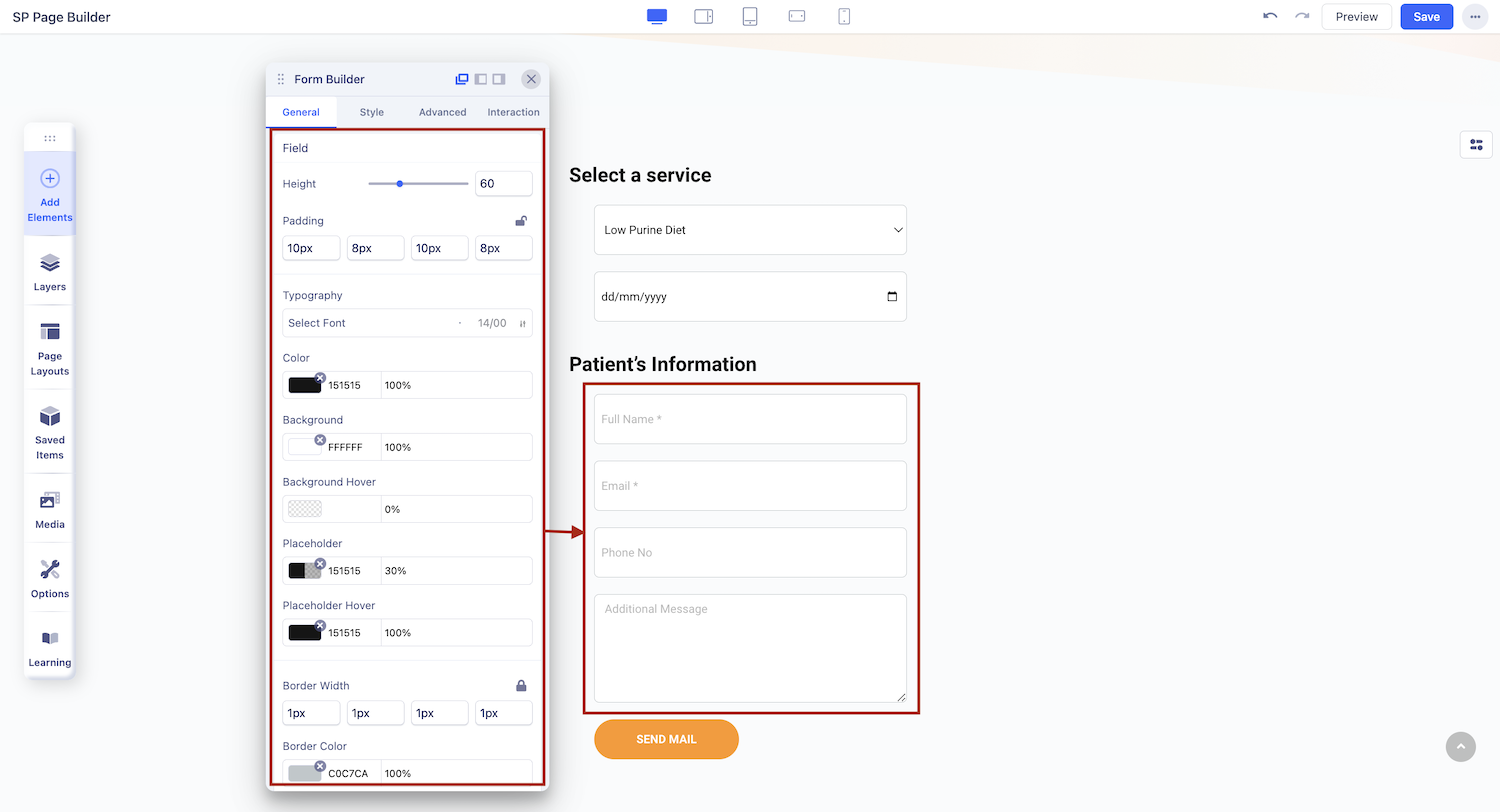Clear the Placeholder color value
Screen dimensions: 1500x812
coord(320,564)
